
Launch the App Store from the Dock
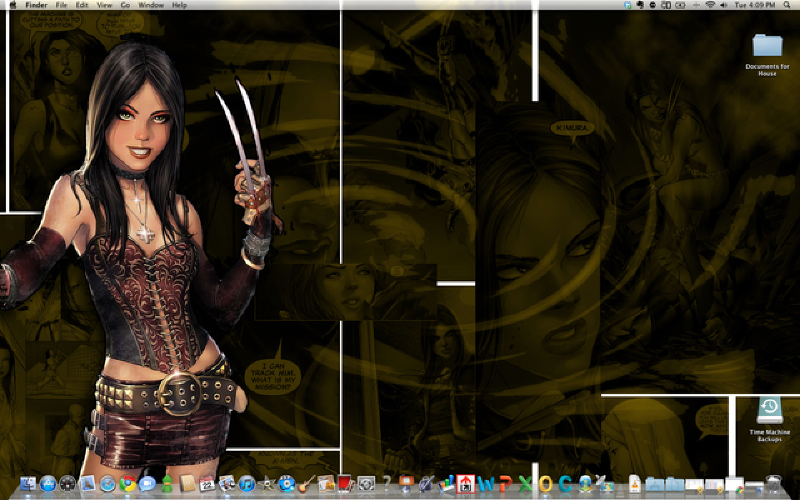point(48,483)
